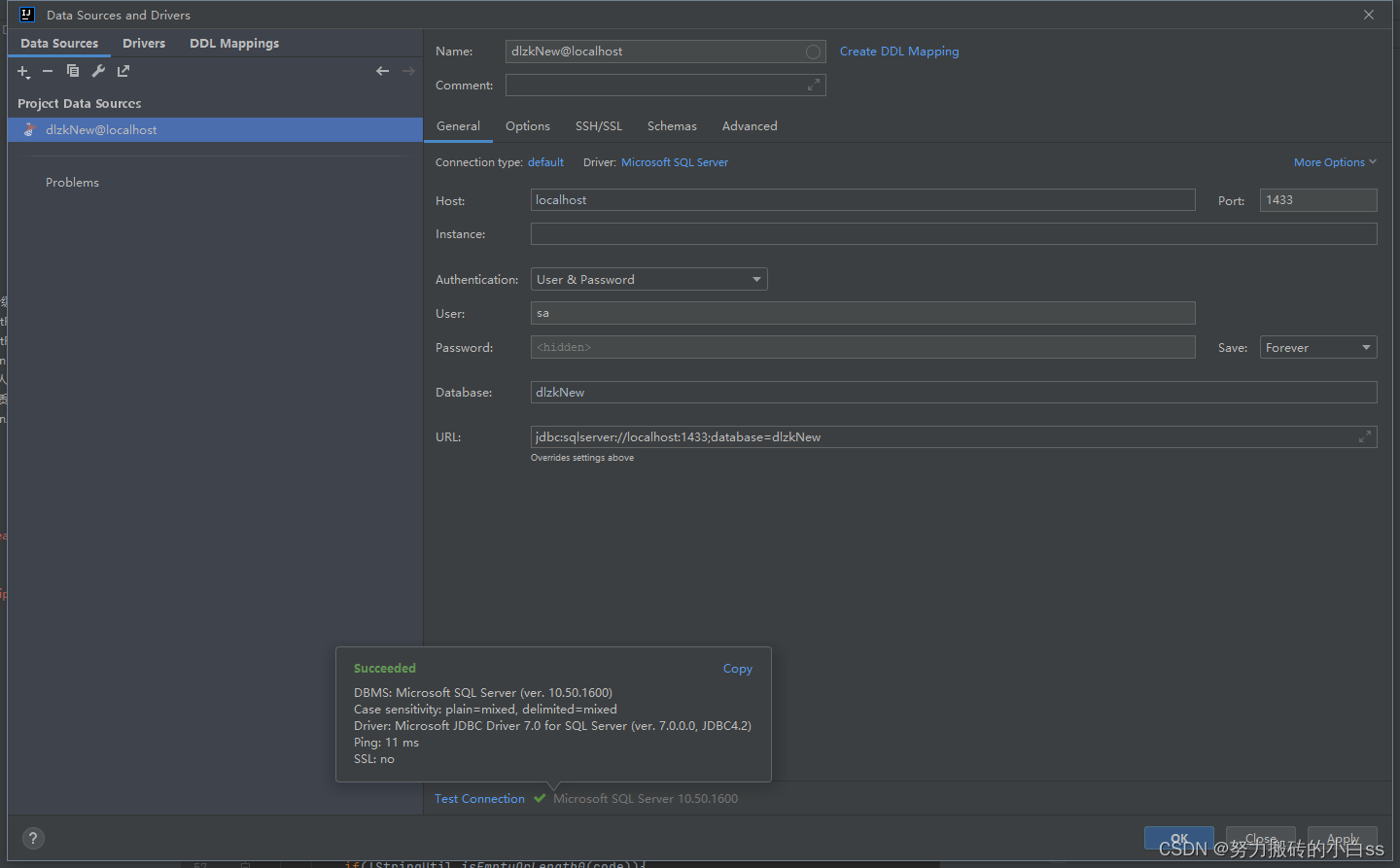
Task: Open driver settings wrench icon
Action: tap(98, 71)
